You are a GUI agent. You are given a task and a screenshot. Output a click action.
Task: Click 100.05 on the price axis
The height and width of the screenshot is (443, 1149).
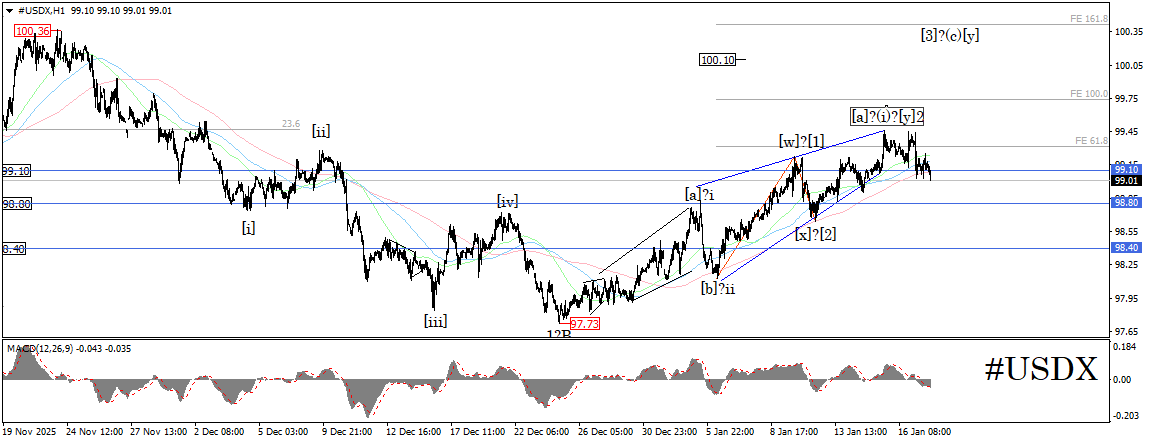pyautogui.click(x=1128, y=66)
